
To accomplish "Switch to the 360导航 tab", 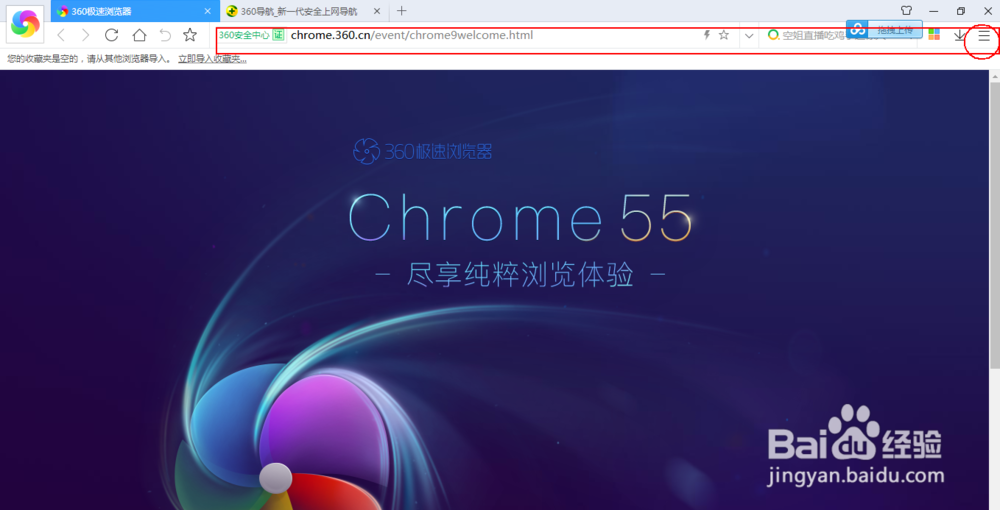I will pyautogui.click(x=303, y=11).
